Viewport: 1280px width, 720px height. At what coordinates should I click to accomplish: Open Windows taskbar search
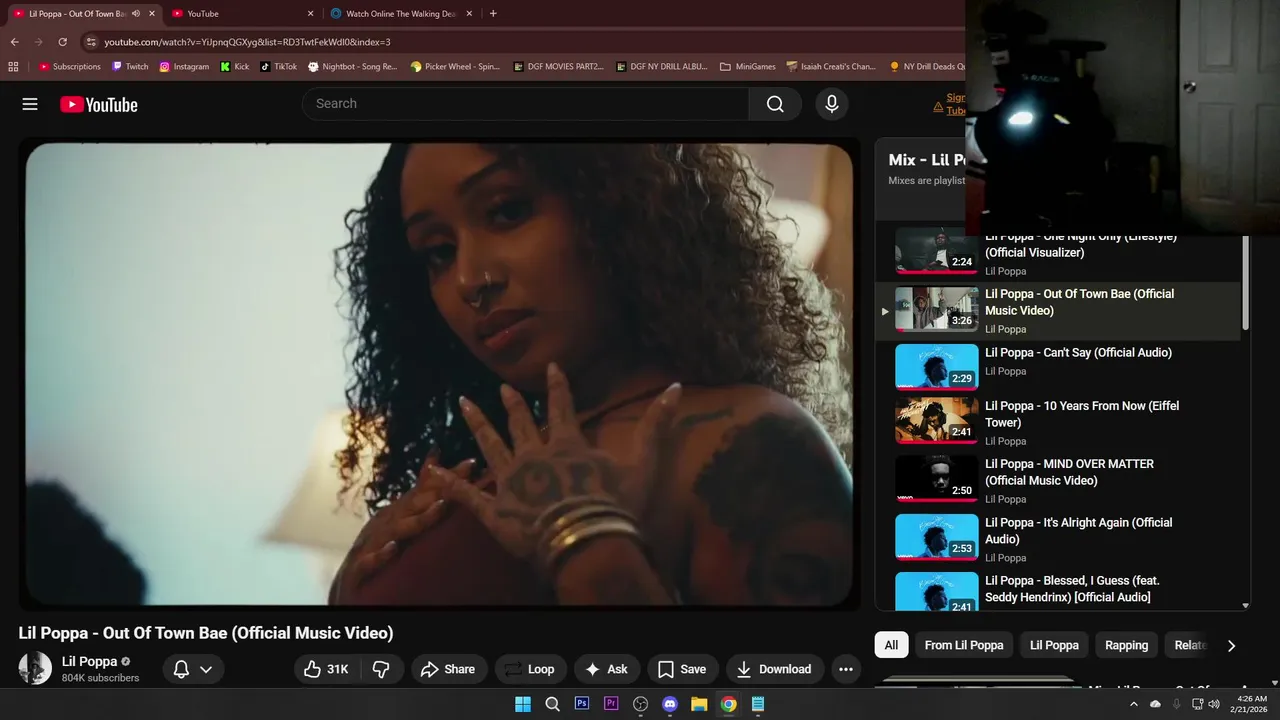(x=552, y=704)
